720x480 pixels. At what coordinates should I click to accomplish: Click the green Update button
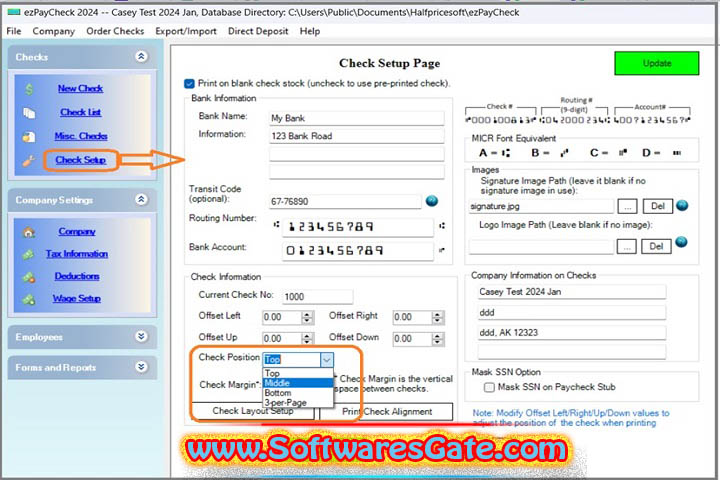(x=657, y=63)
